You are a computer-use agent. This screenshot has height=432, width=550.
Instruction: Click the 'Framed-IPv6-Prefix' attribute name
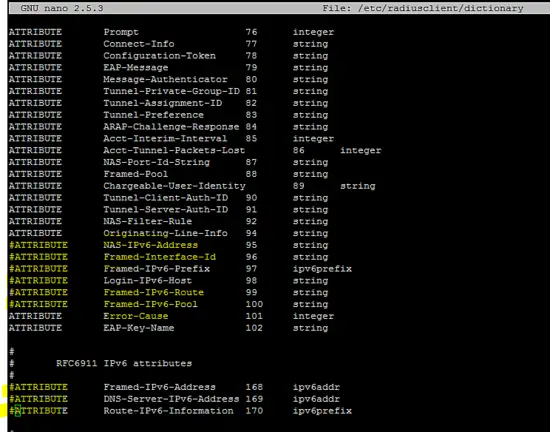[157, 269]
